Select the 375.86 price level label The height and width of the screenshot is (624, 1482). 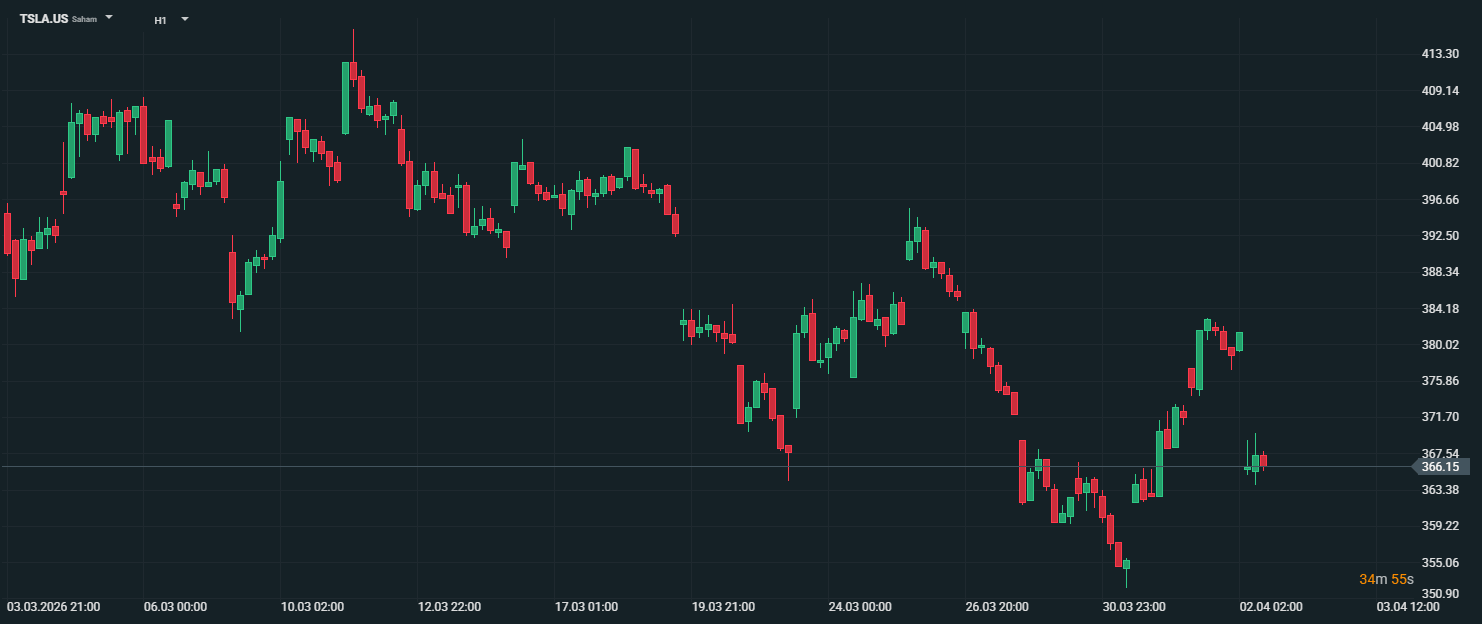(1439, 381)
